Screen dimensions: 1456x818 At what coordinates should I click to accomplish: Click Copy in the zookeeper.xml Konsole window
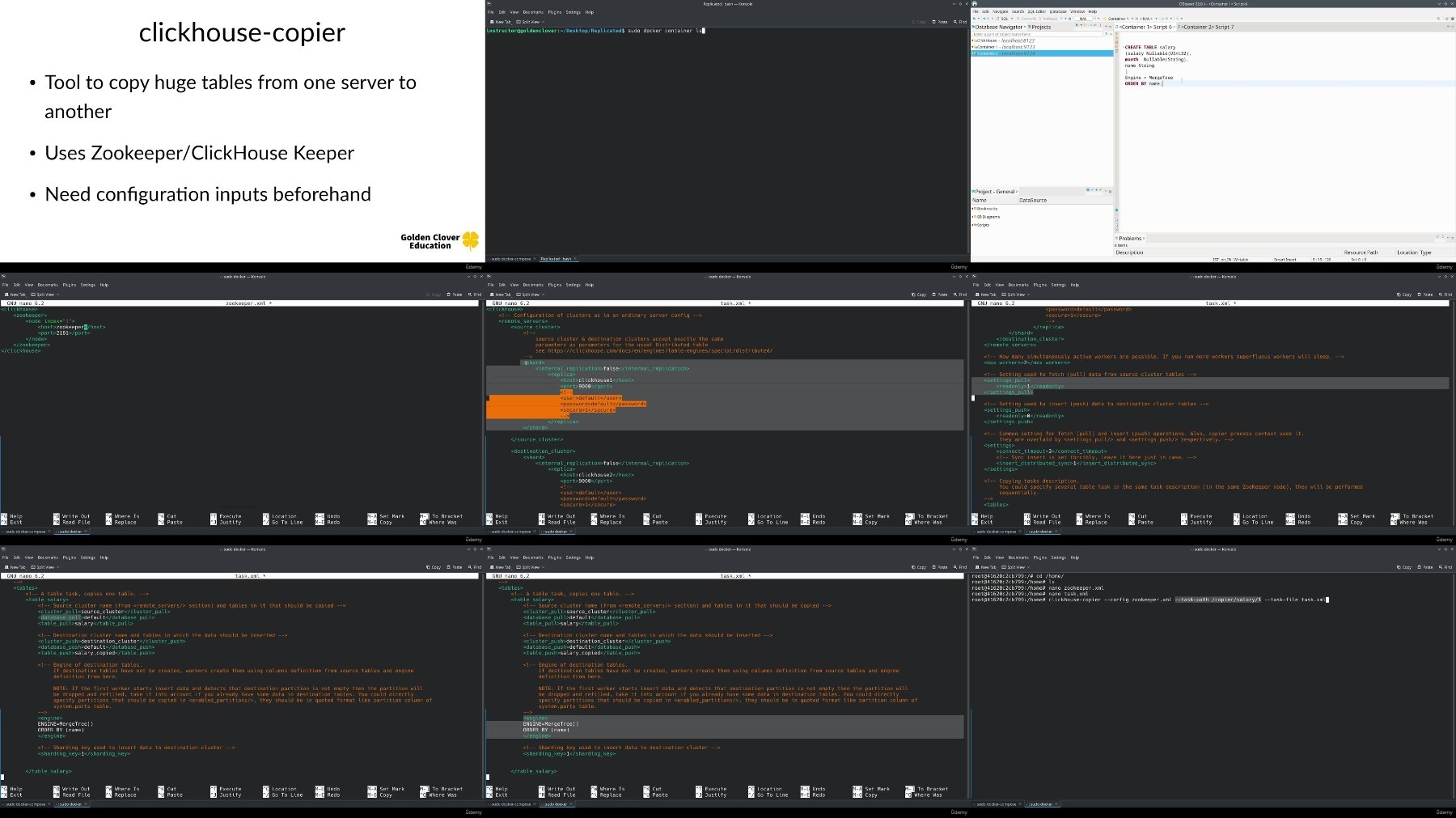tap(434, 295)
